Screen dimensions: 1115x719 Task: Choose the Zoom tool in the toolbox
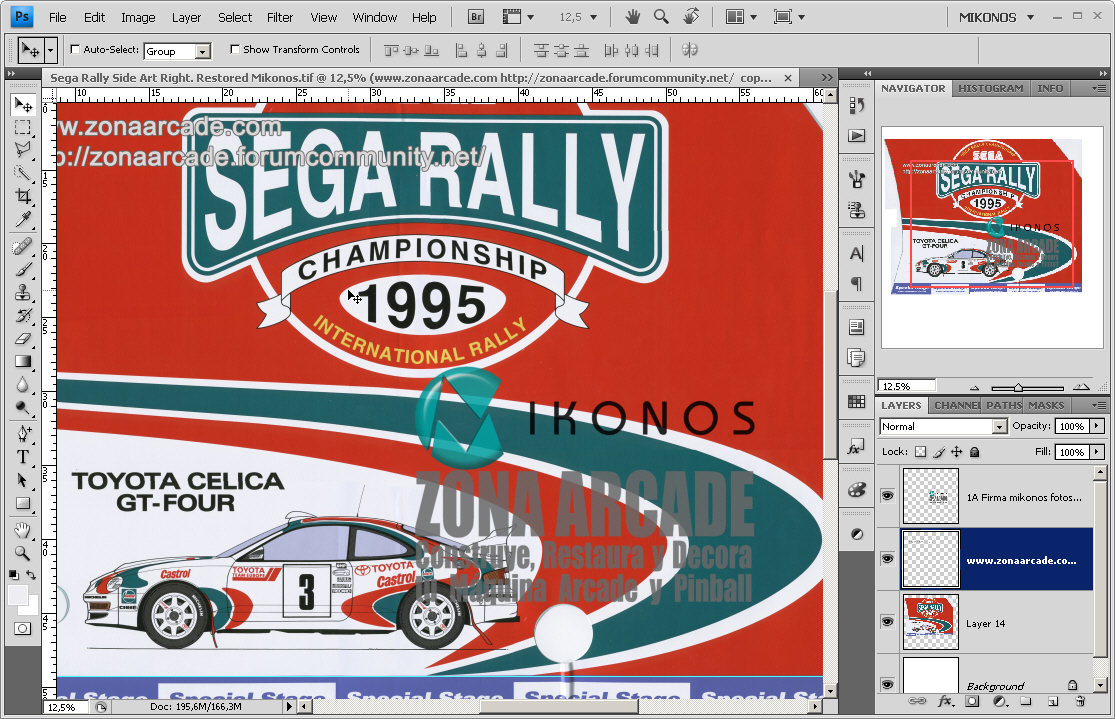(x=23, y=553)
